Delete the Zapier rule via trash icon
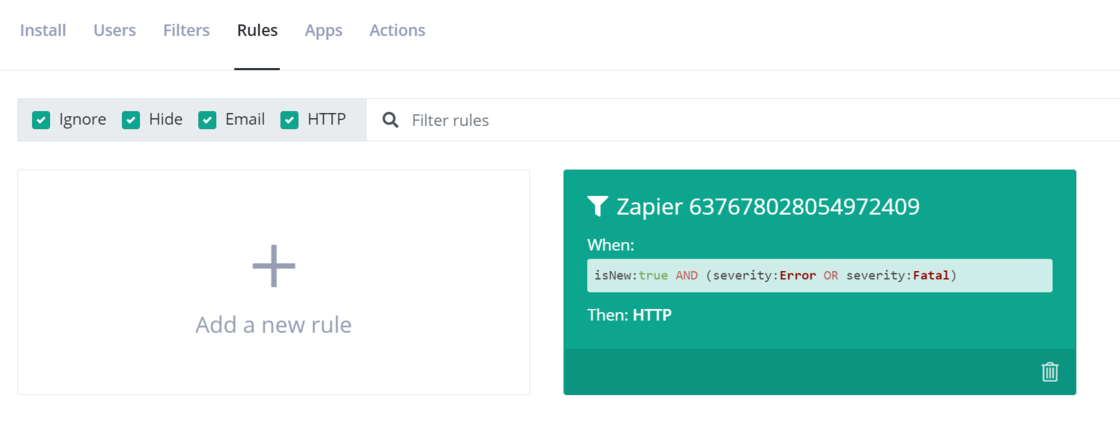The width and height of the screenshot is (1120, 433). [x=1049, y=372]
